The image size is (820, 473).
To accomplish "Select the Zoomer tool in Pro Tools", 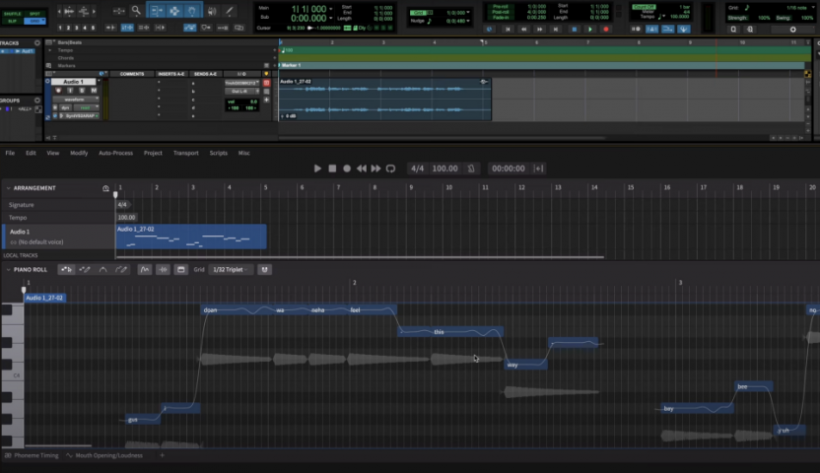I will [136, 10].
